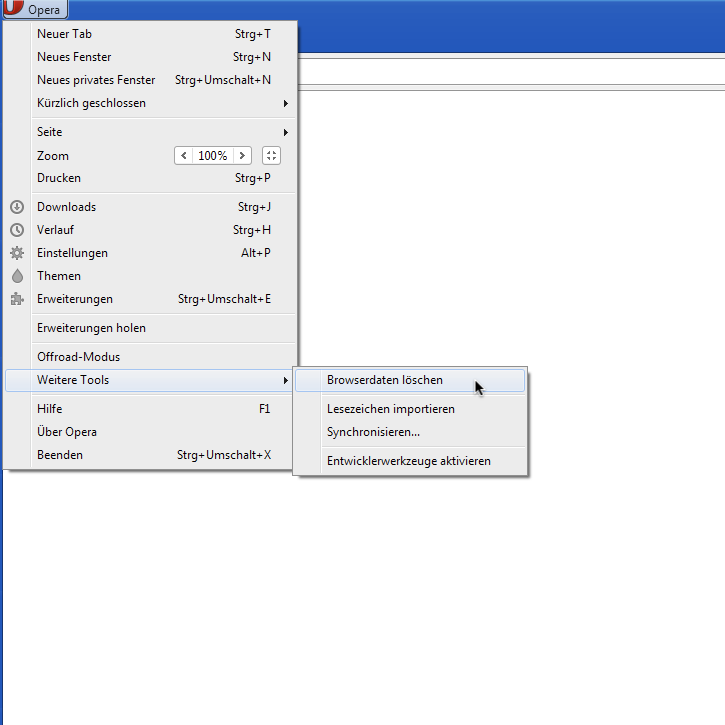725x725 pixels.
Task: Open Downloads menu entry
Action: coord(150,207)
